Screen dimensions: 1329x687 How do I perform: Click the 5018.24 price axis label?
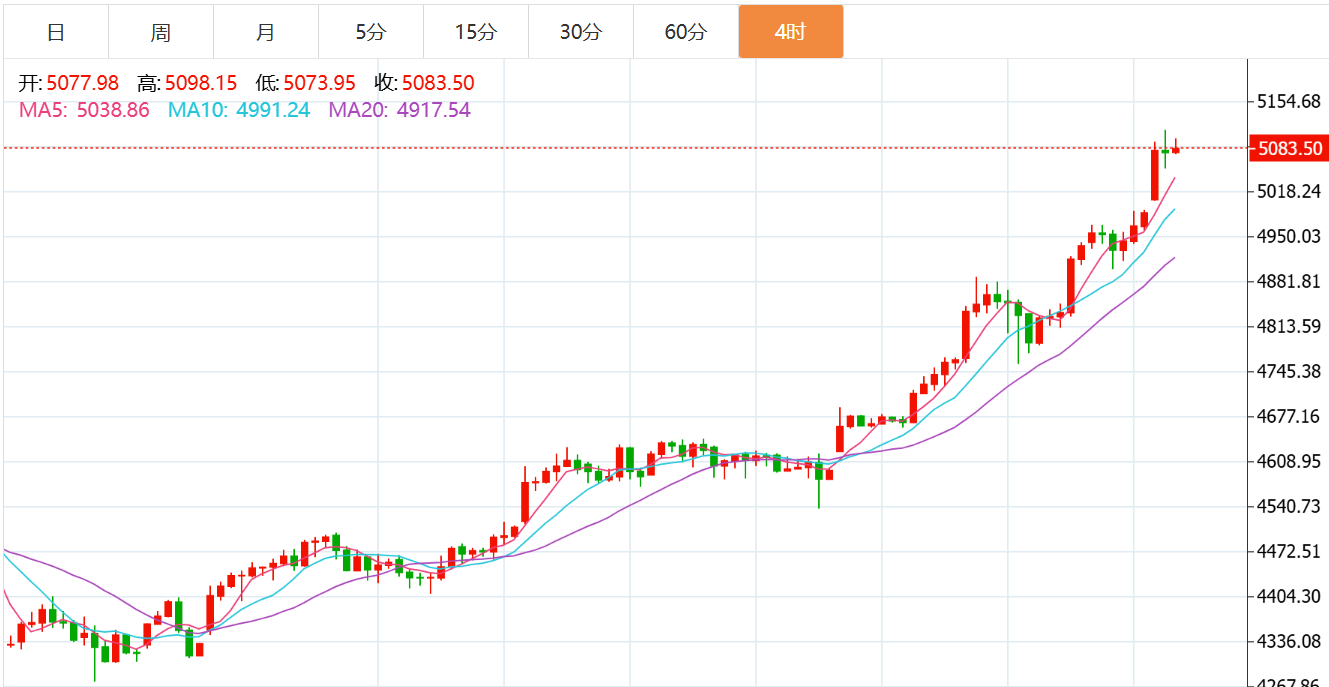click(x=1290, y=191)
